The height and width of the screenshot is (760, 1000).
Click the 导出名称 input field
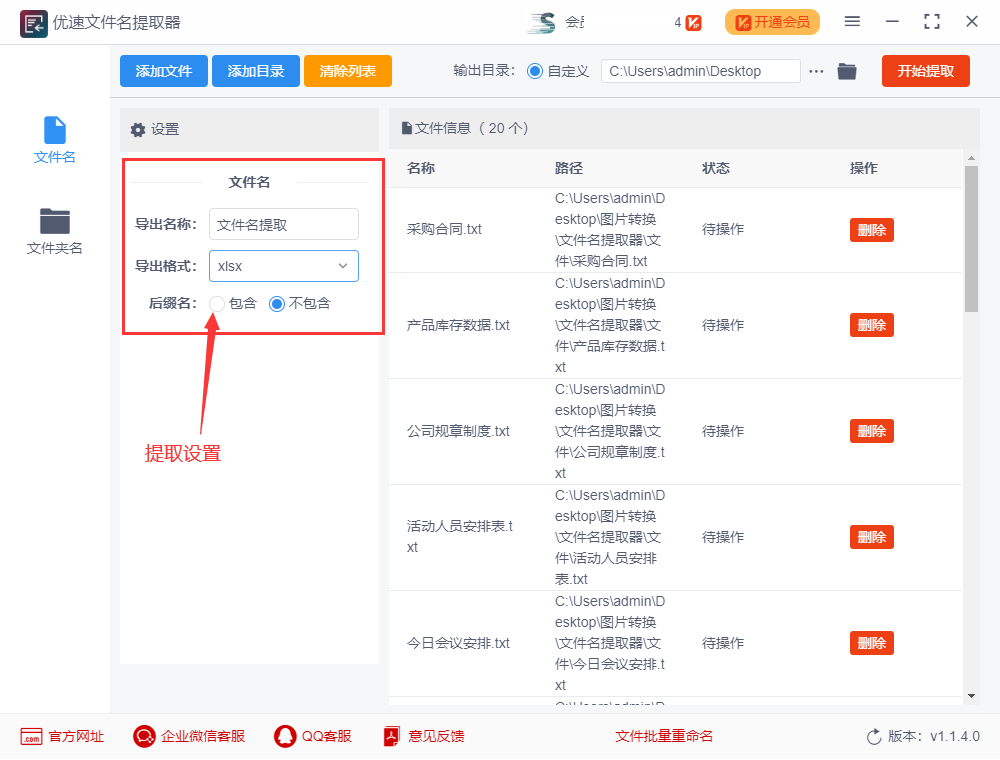click(x=283, y=224)
